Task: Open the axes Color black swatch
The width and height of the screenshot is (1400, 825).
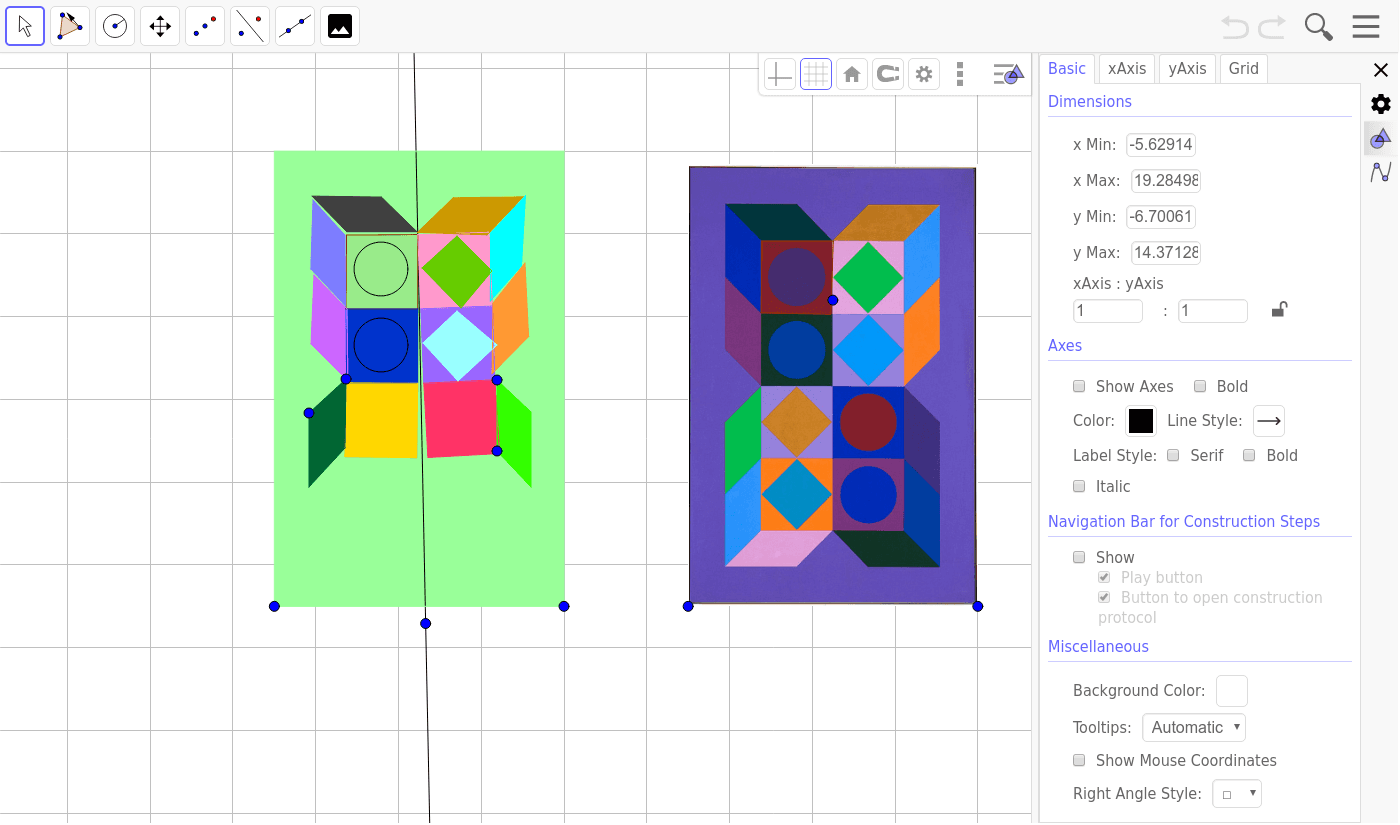Action: click(x=1141, y=421)
